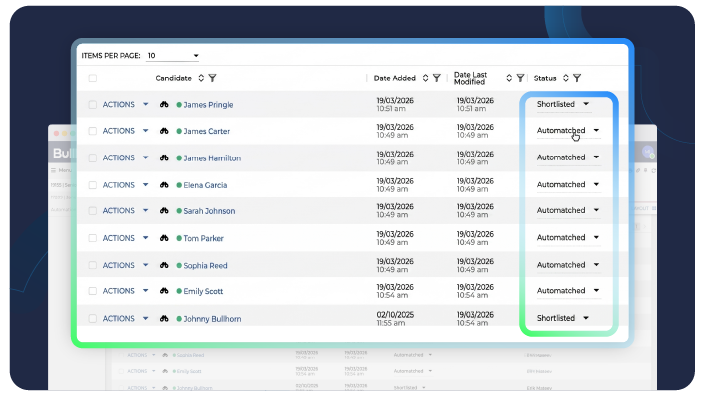This screenshot has height=396, width=705.
Task: Filter the Date Last Modified column
Action: 520,78
